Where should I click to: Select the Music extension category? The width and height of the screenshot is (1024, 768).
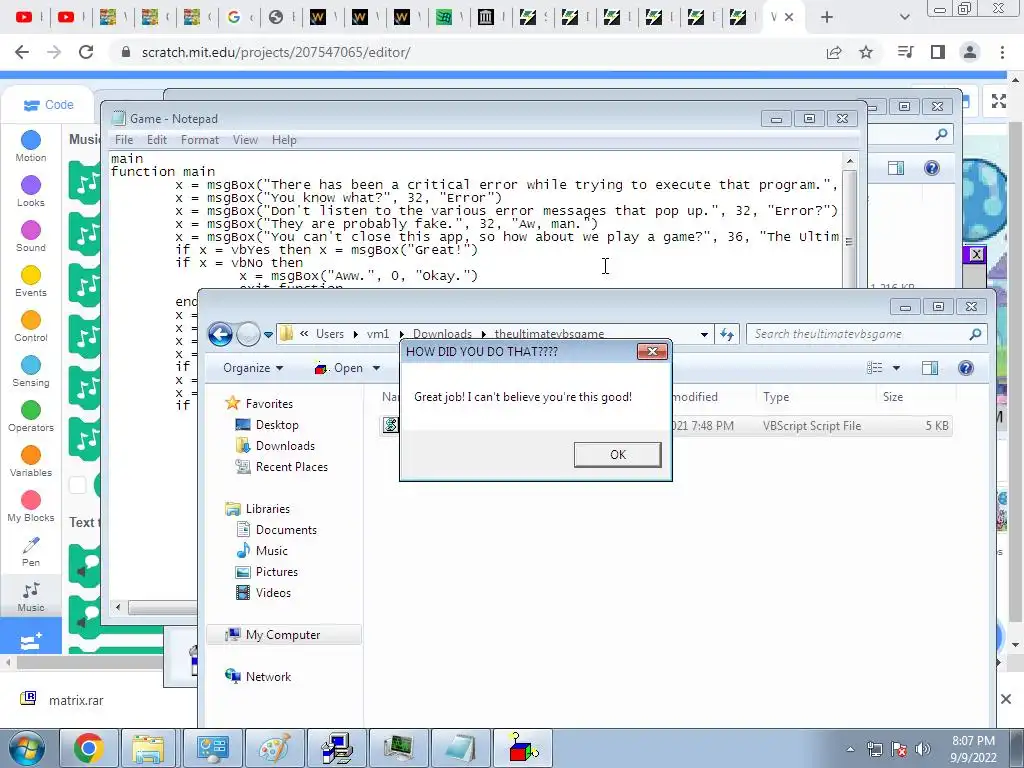[31, 597]
